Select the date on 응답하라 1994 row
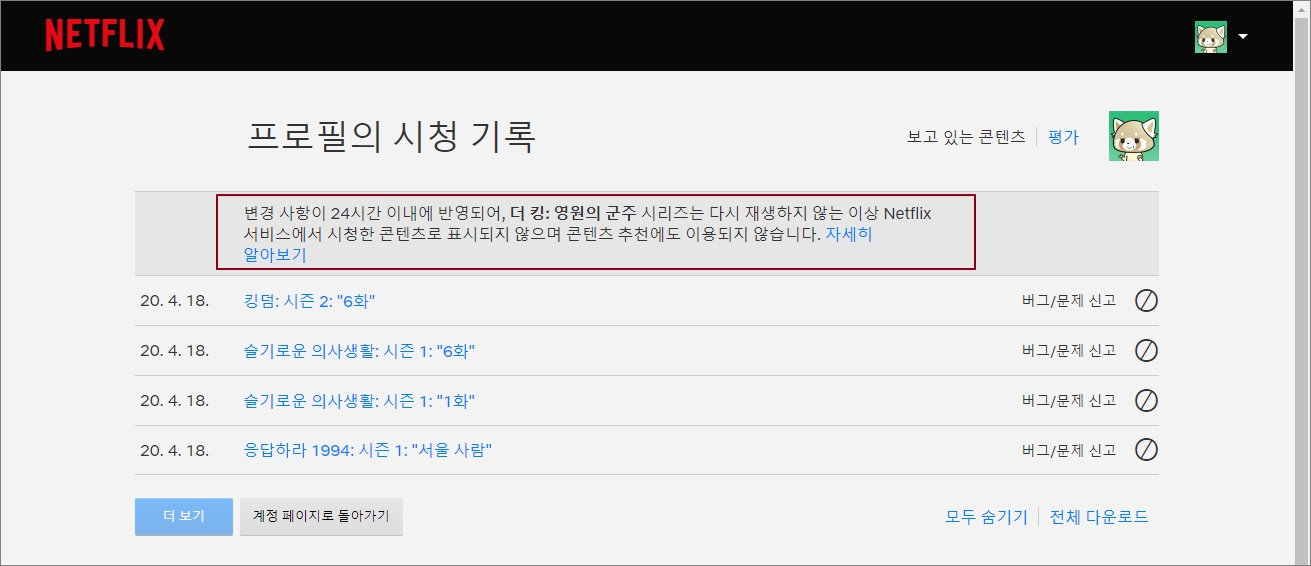This screenshot has height=566, width=1311. pyautogui.click(x=174, y=450)
